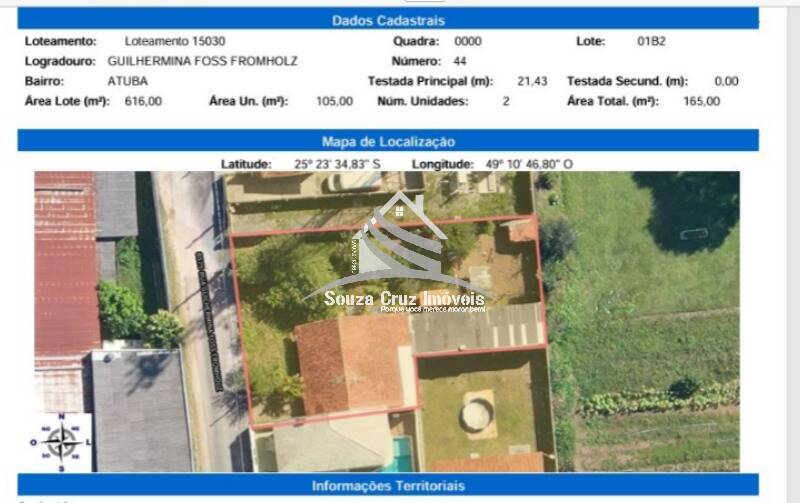Select the Testada Principal value 21,43

(532, 81)
